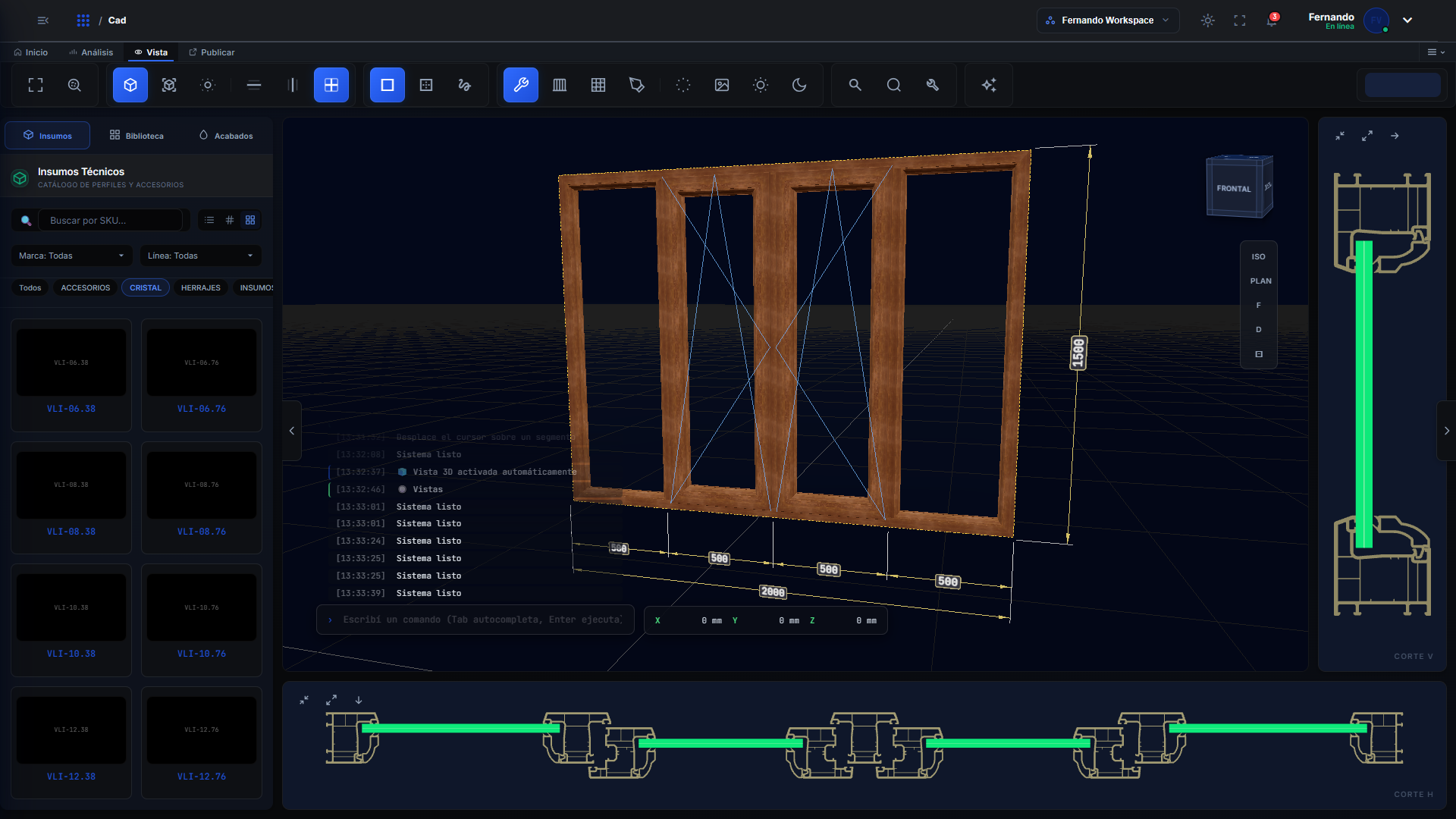Click the dotted circle toolbar icon

pyautogui.click(x=683, y=85)
